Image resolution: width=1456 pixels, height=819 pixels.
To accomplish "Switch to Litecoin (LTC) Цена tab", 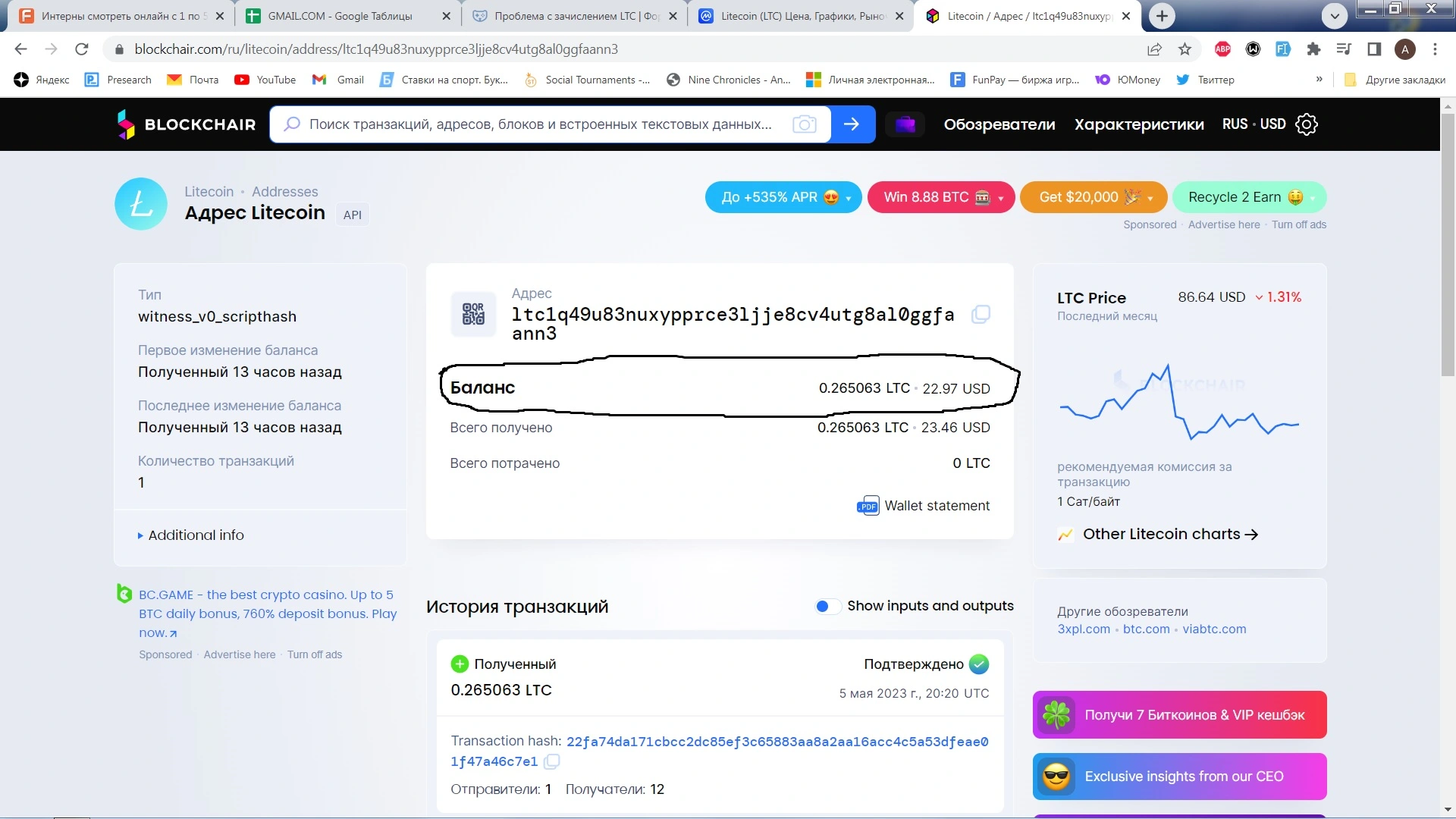I will (x=802, y=15).
